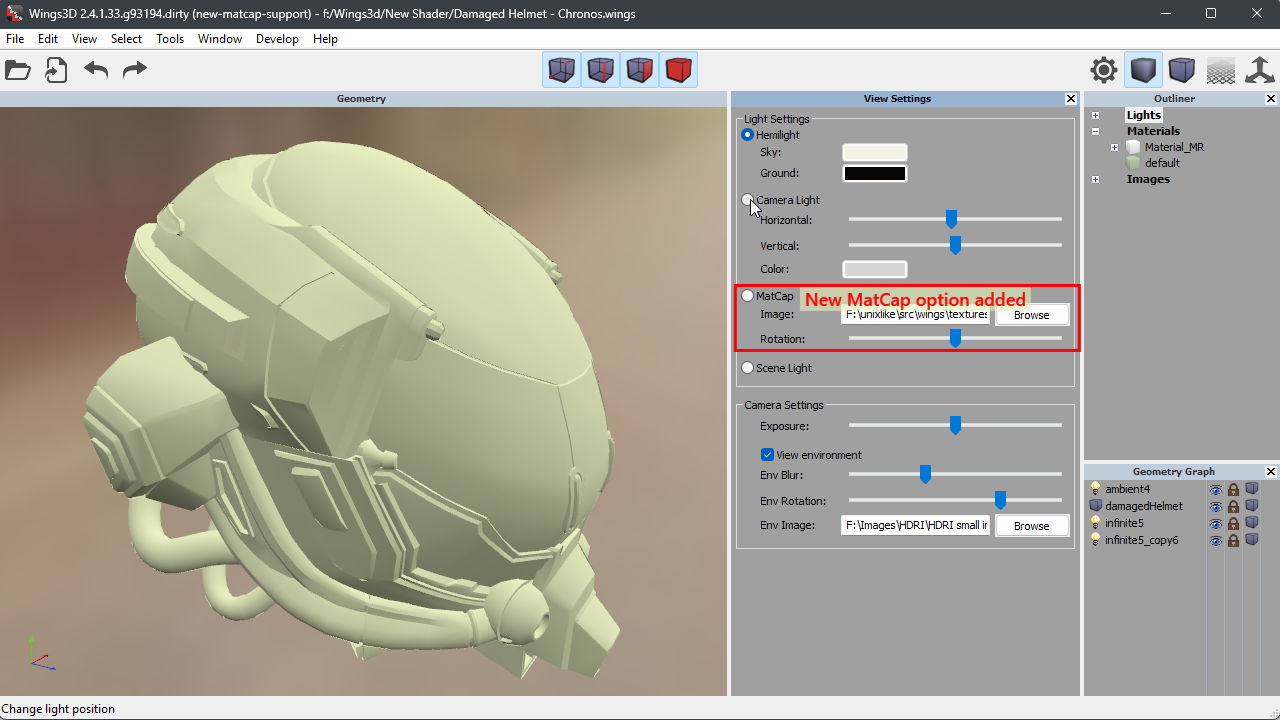Select the Scene Light radio button
Screen dimensions: 1280x720
(x=748, y=368)
